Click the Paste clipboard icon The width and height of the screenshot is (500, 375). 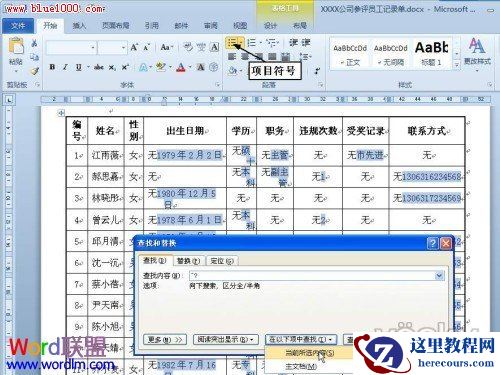pyautogui.click(x=16, y=46)
